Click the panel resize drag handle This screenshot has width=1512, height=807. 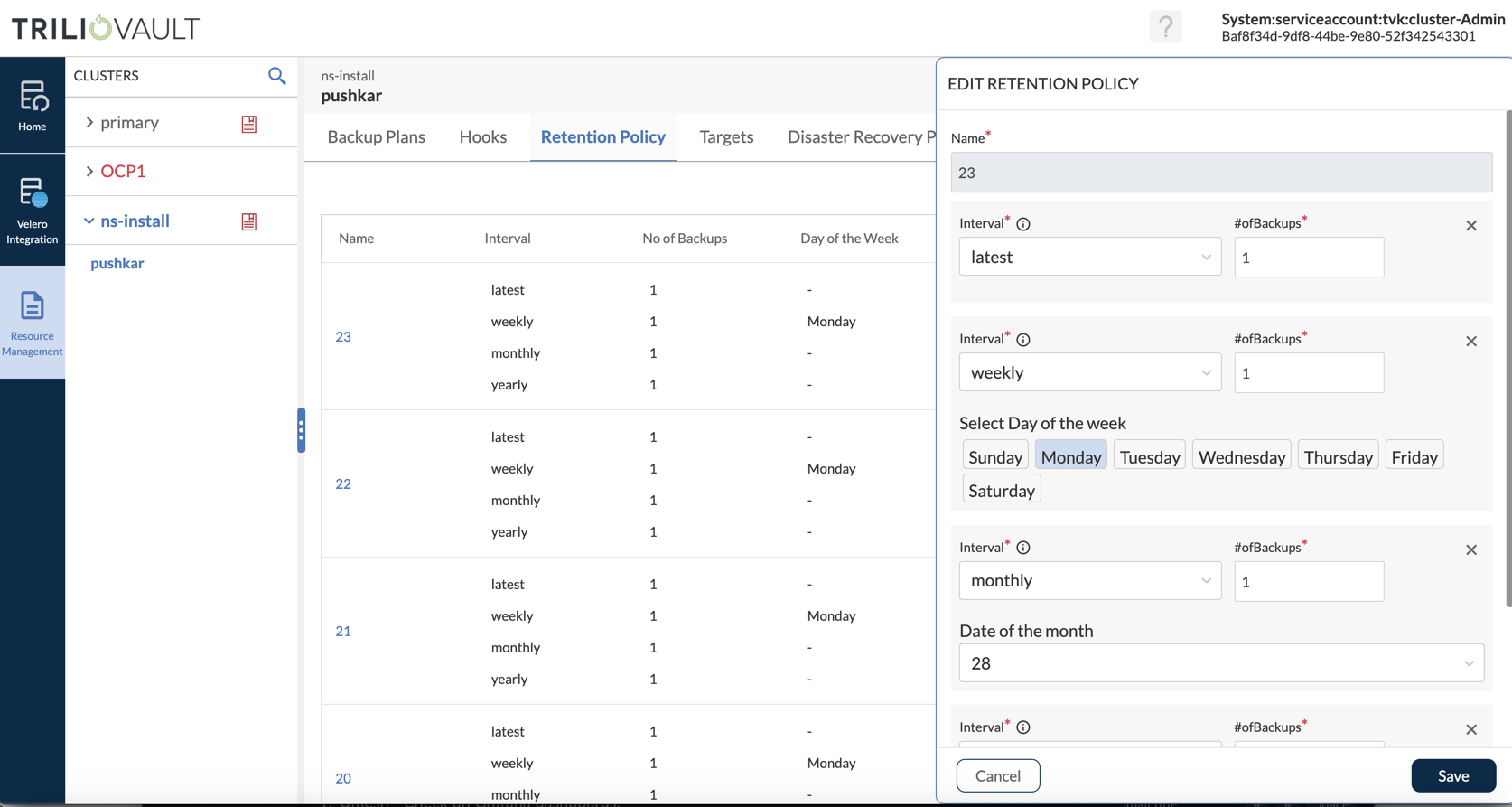tap(301, 430)
